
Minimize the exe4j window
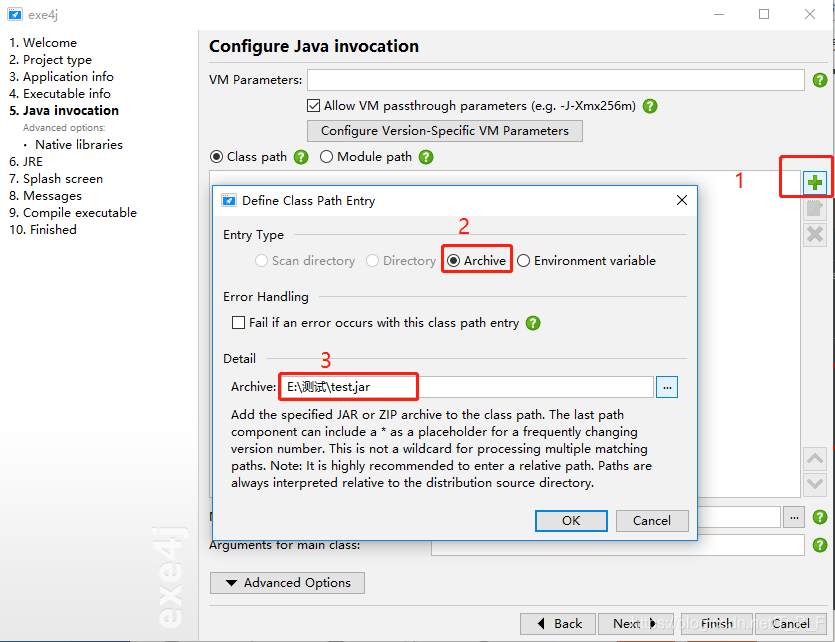[719, 14]
